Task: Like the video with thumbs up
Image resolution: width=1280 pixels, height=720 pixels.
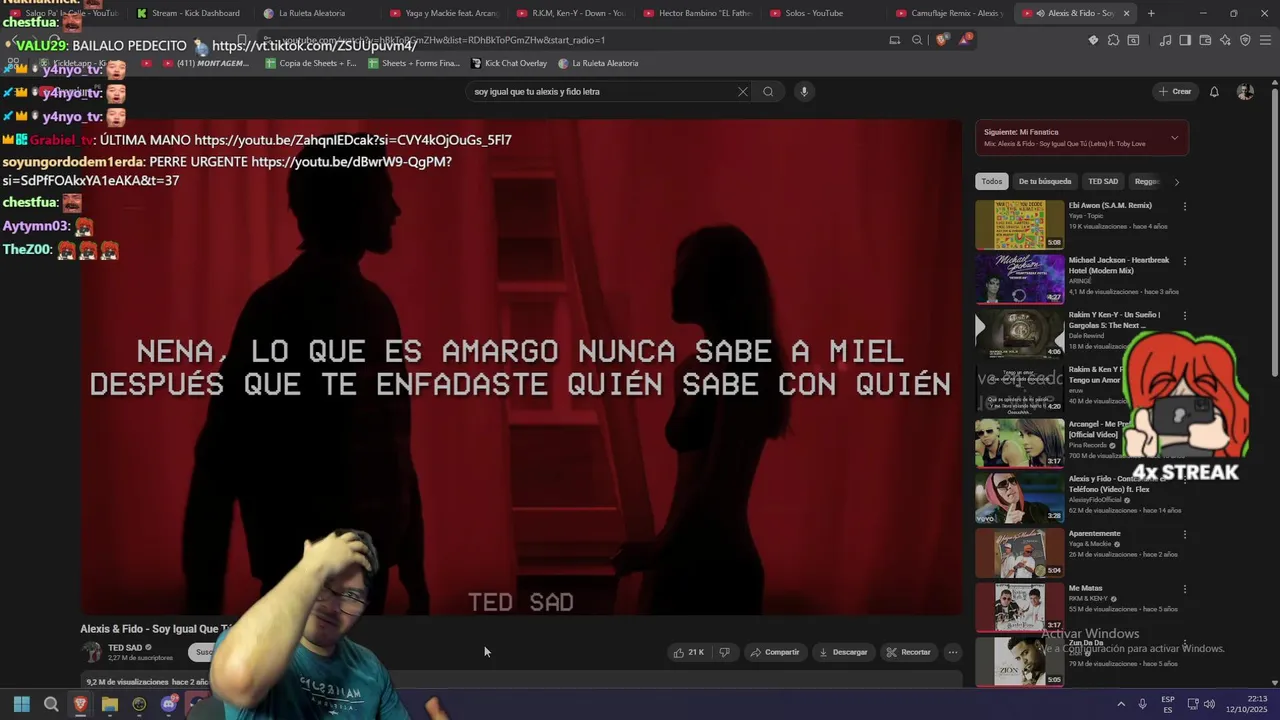Action: (689, 652)
